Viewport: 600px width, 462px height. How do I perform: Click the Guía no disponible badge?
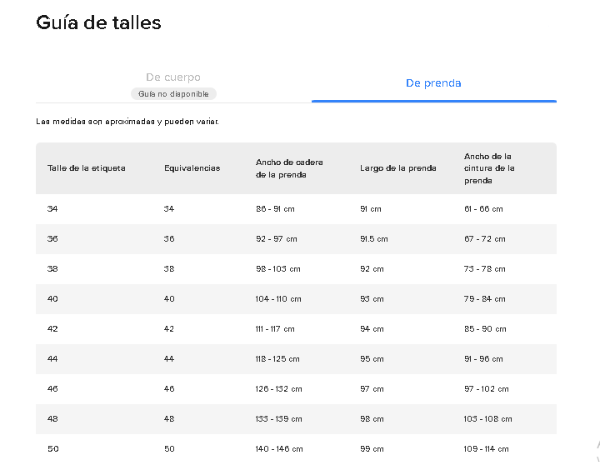pyautogui.click(x=173, y=93)
